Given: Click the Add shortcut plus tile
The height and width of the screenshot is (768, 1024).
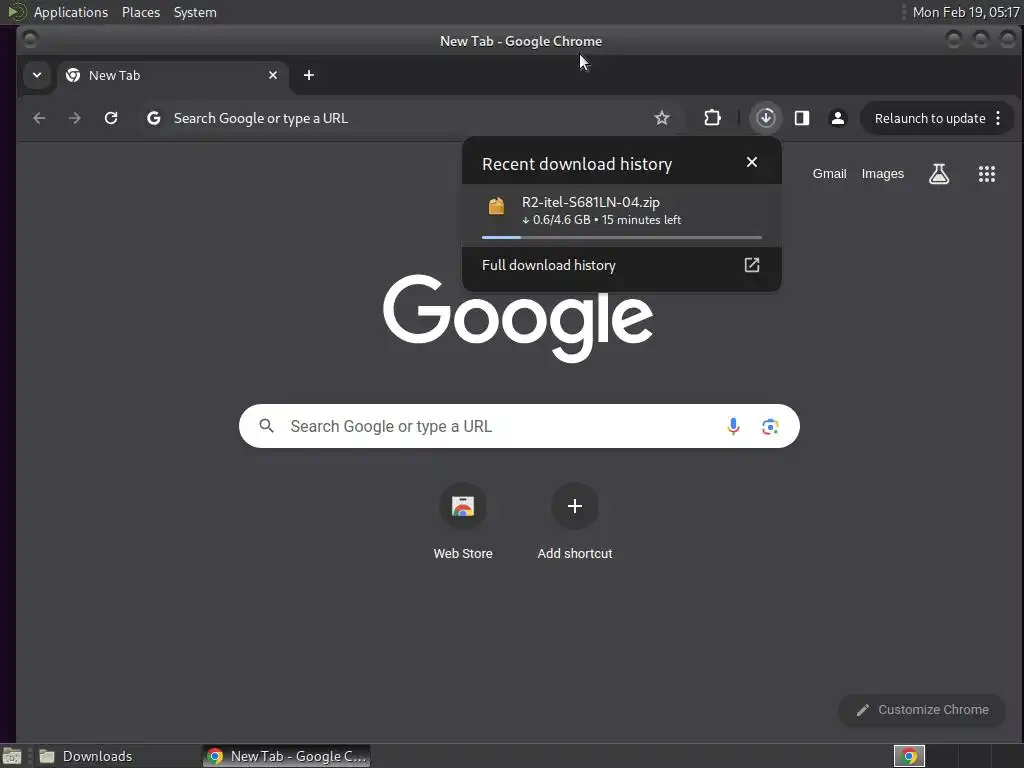Looking at the screenshot, I should (x=575, y=506).
